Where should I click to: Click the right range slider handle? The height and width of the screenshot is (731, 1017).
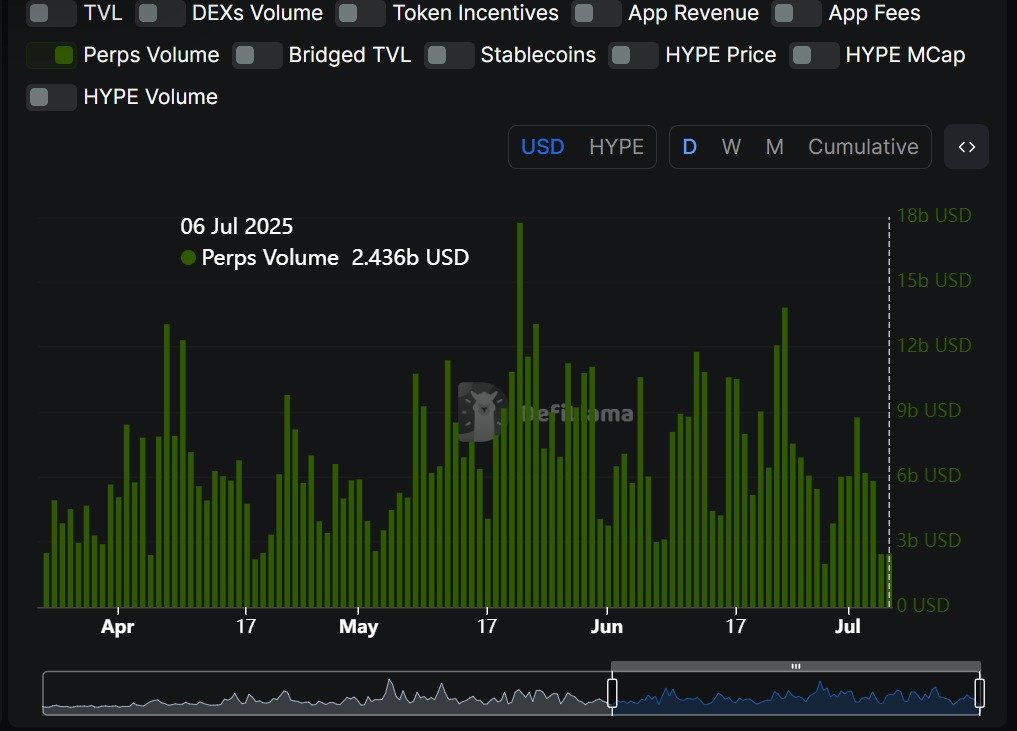click(979, 693)
